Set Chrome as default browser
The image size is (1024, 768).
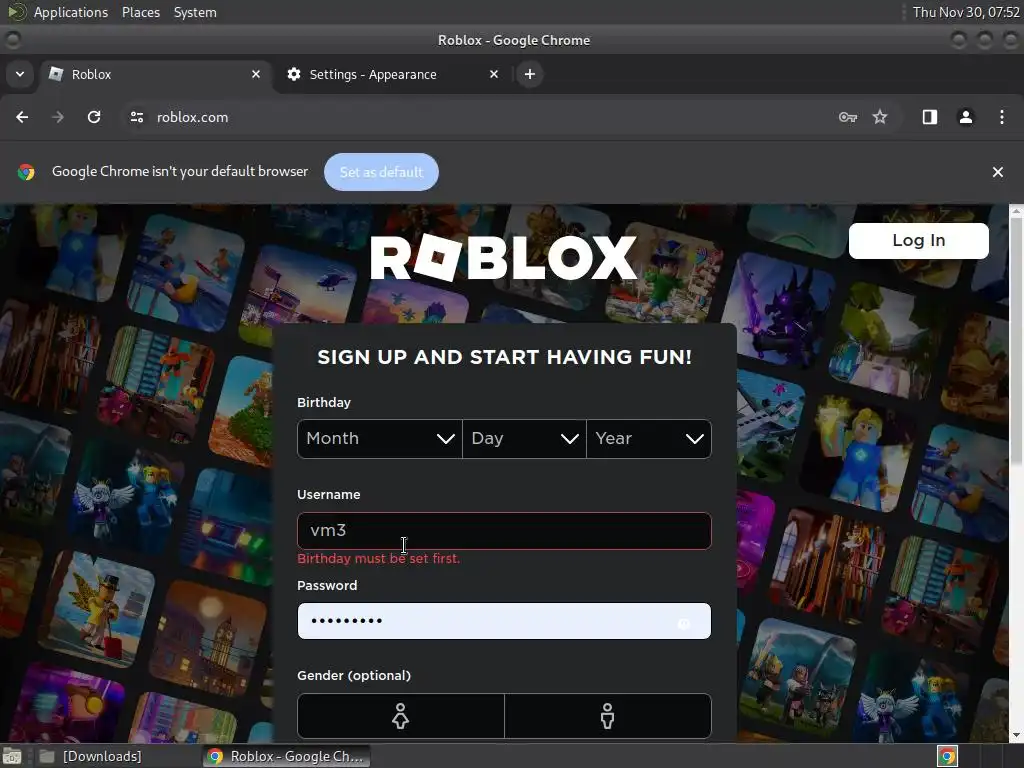(x=381, y=172)
